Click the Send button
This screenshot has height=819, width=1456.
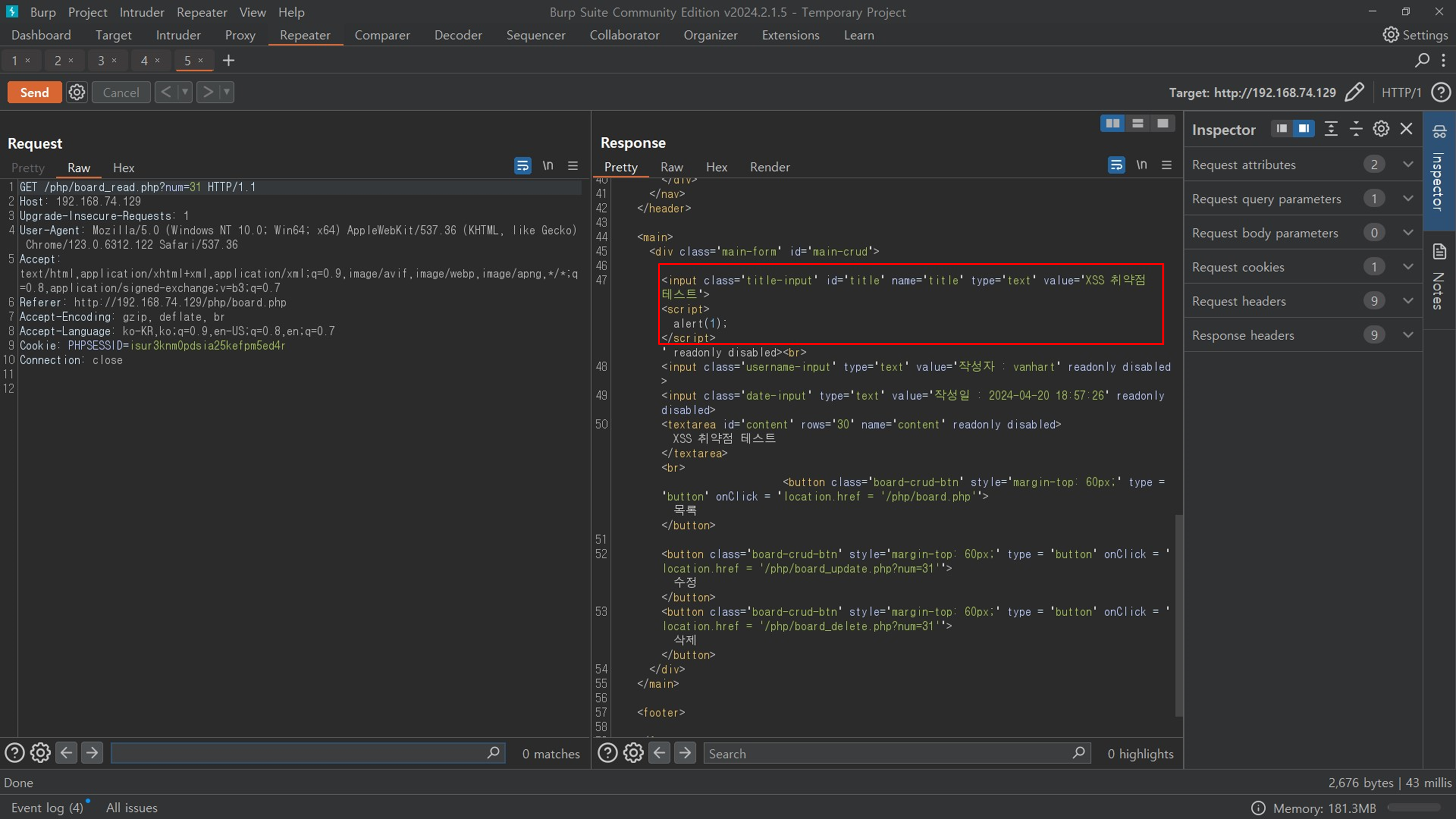point(34,92)
